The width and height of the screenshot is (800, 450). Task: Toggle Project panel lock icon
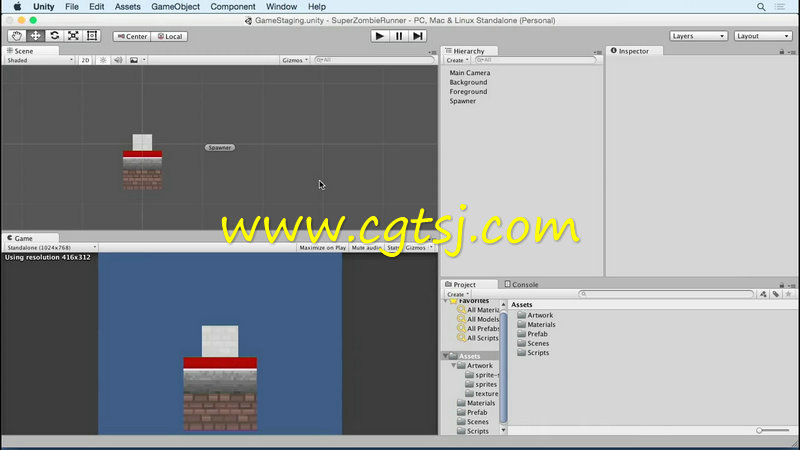[x=782, y=285]
